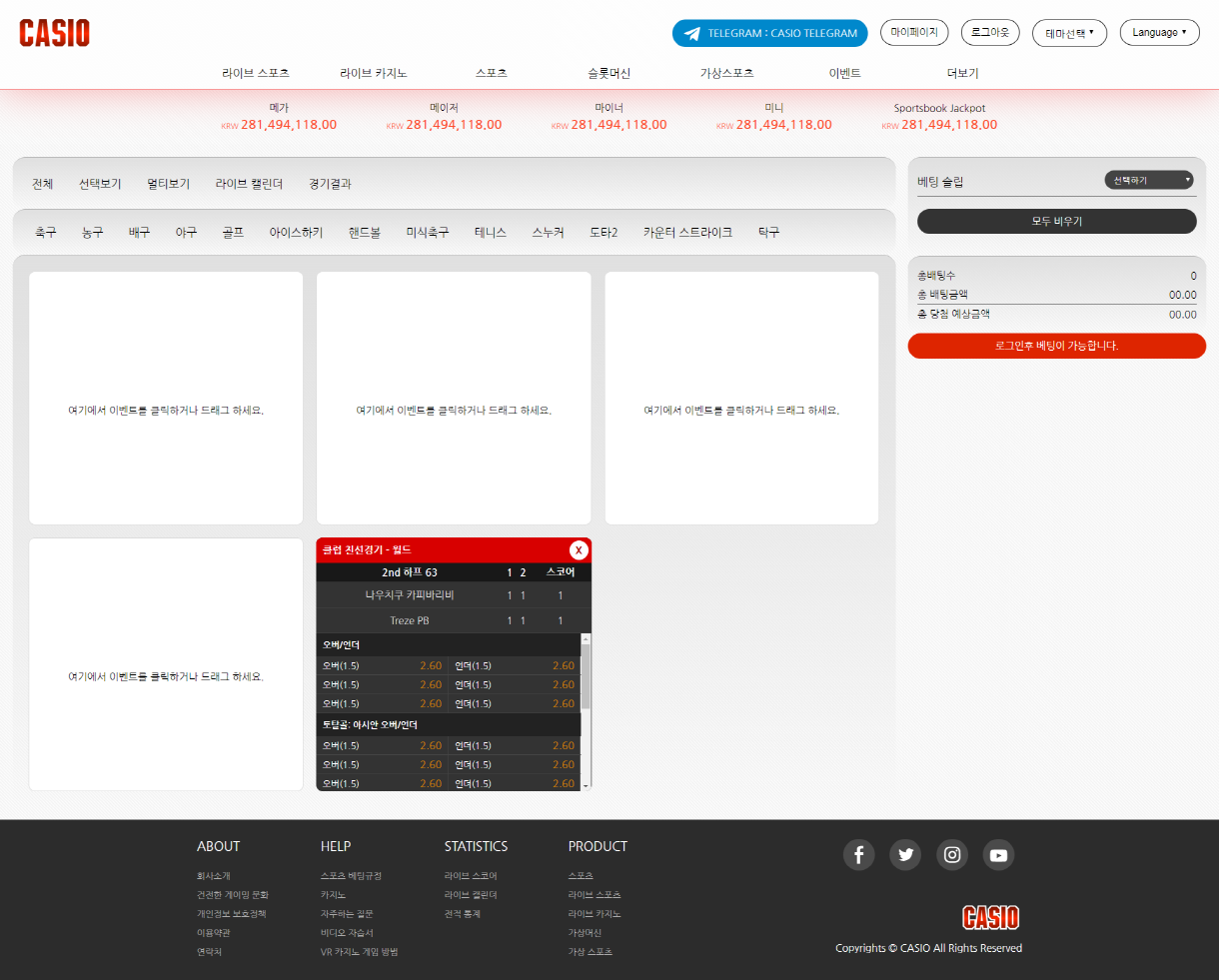Open the Instagram icon in the footer
This screenshot has width=1219, height=980.
(952, 855)
